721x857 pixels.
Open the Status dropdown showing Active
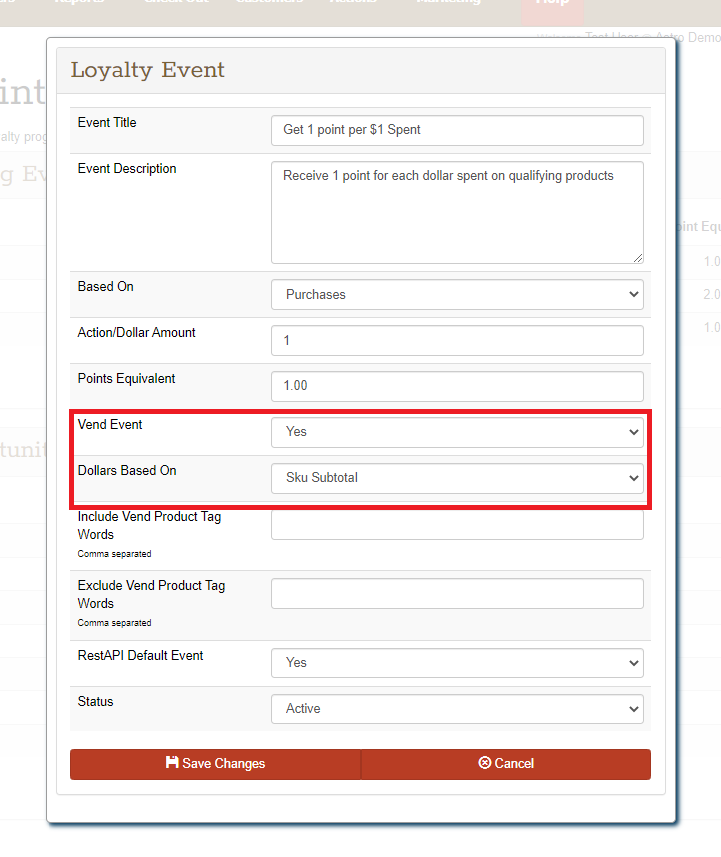coord(457,709)
